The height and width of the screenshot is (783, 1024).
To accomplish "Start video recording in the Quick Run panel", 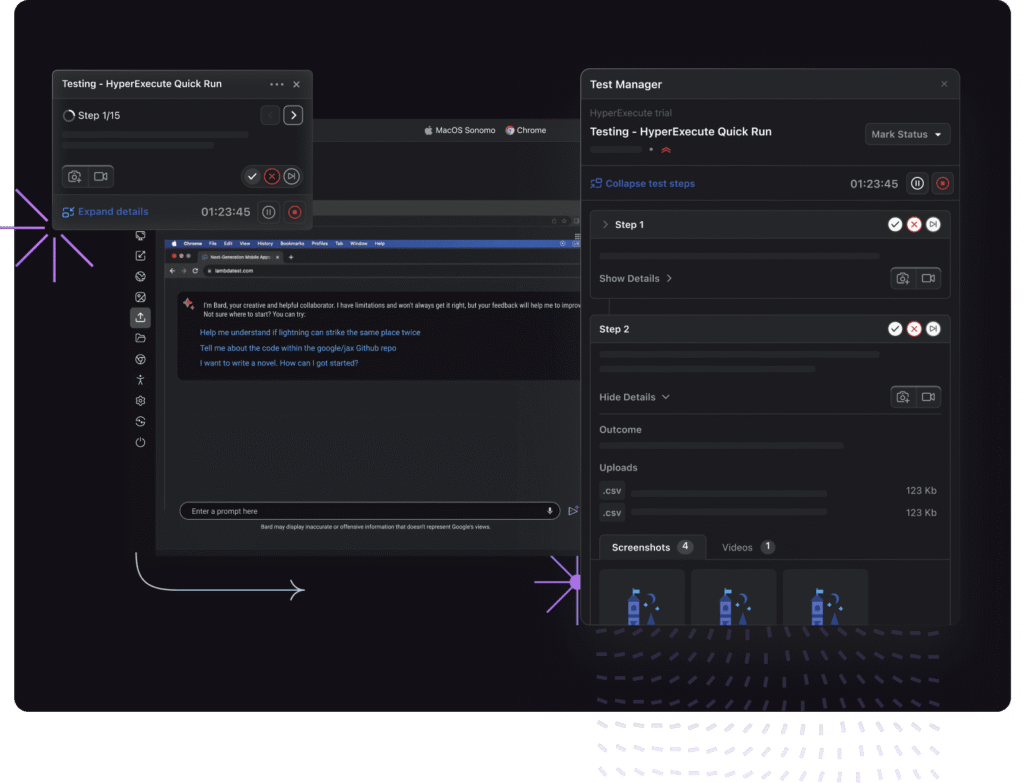I will [101, 176].
